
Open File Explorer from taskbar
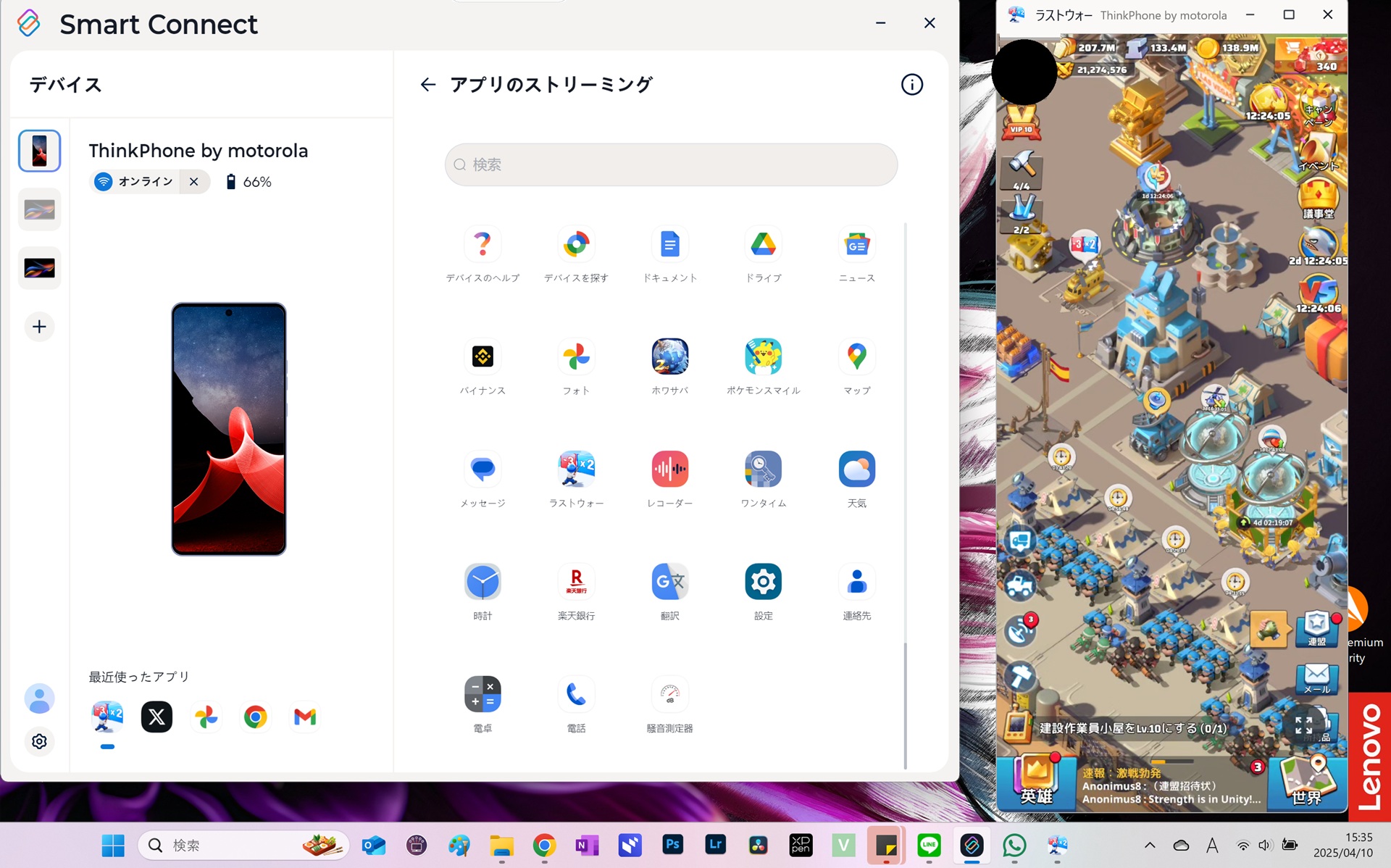pos(501,846)
